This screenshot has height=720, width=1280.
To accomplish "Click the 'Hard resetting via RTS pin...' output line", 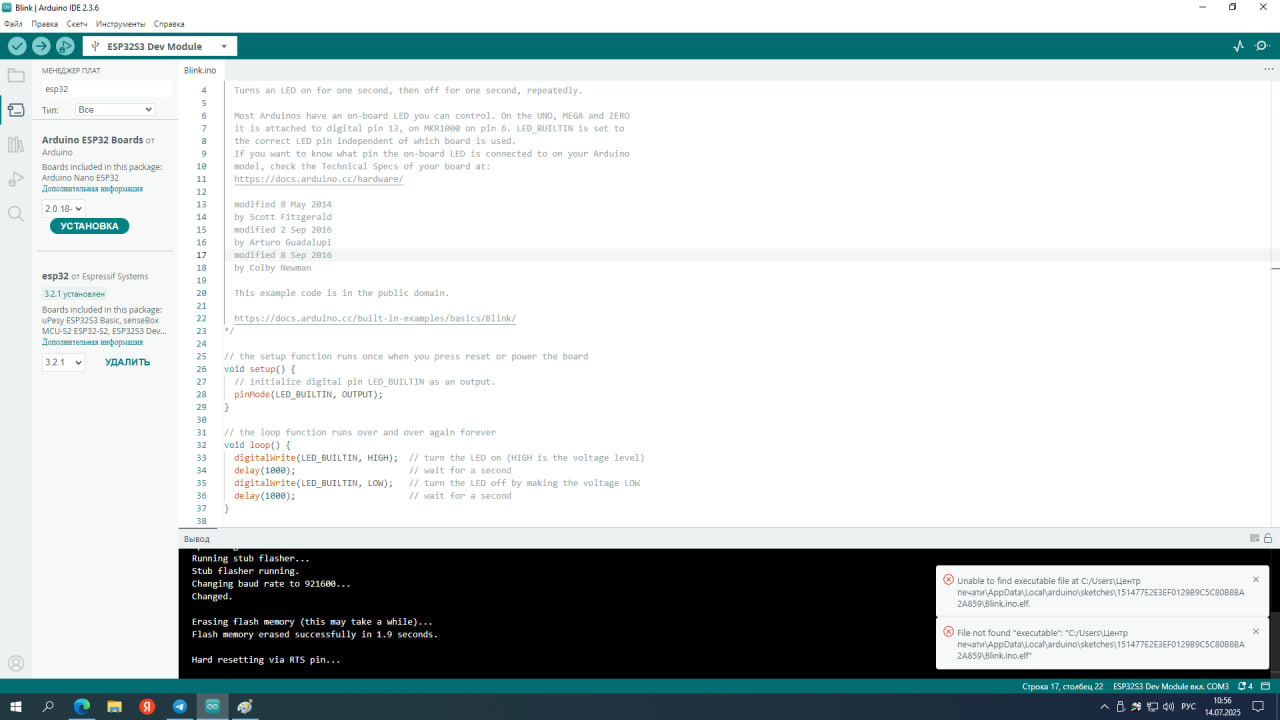I will [266, 660].
